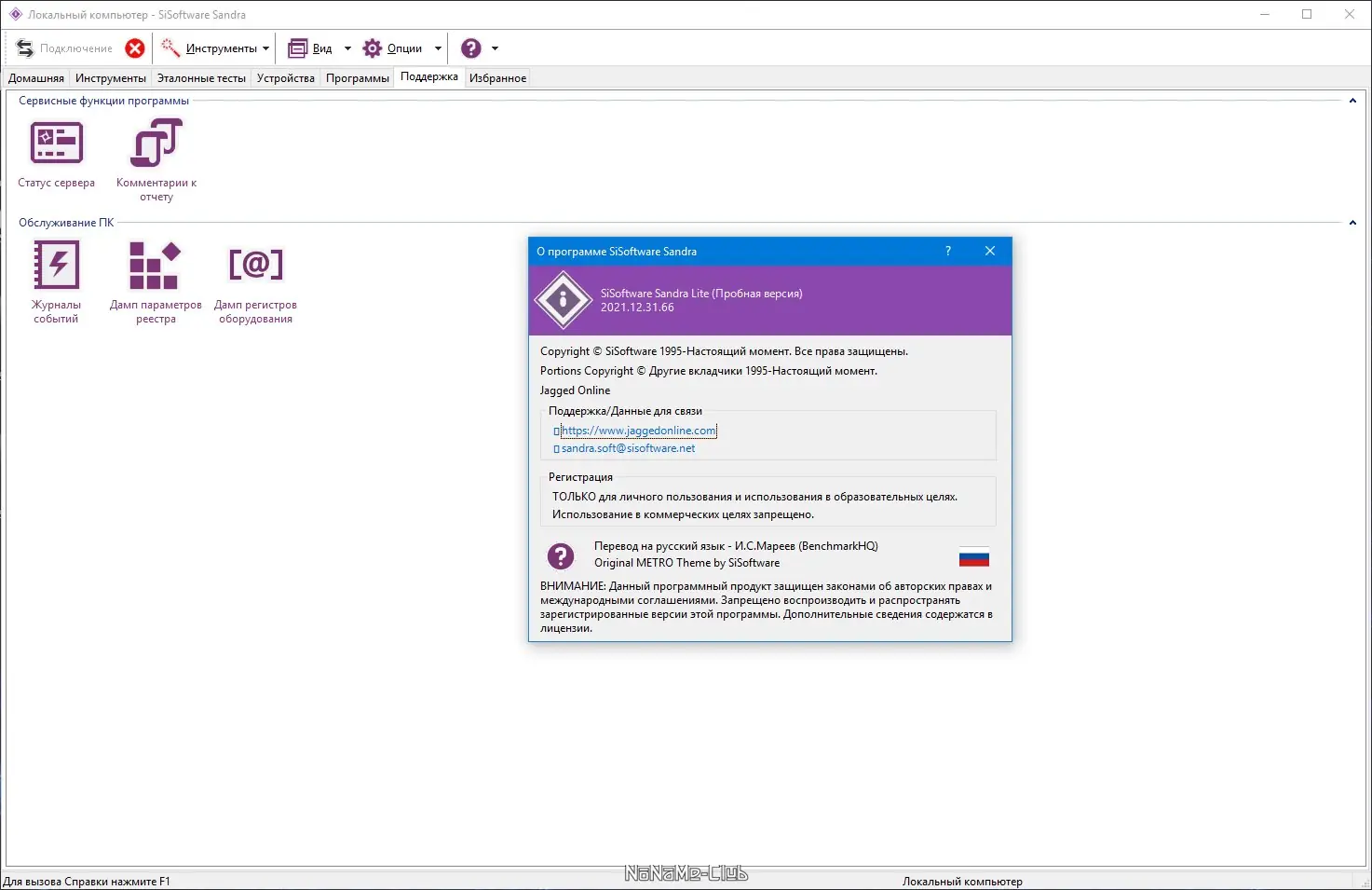Image resolution: width=1372 pixels, height=890 pixels.
Task: Click the Sandra info diamond logo in dialog
Action: 563,300
